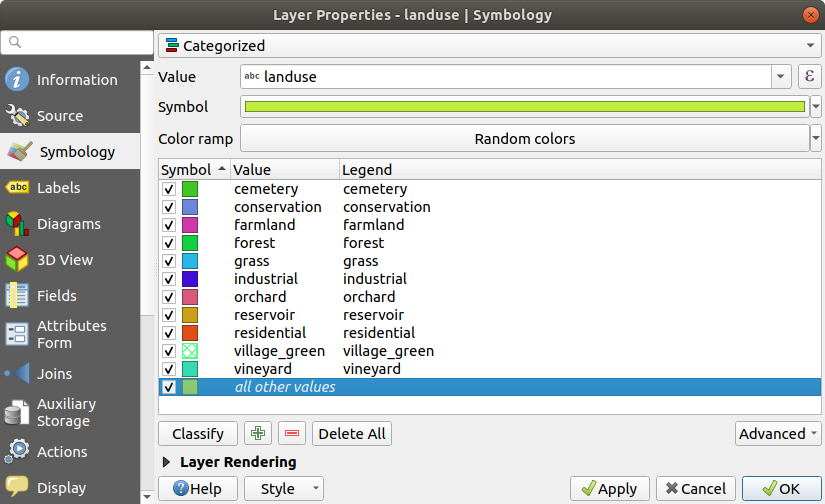The width and height of the screenshot is (825, 504).
Task: Disable the vineyard category checkbox
Action: (169, 369)
